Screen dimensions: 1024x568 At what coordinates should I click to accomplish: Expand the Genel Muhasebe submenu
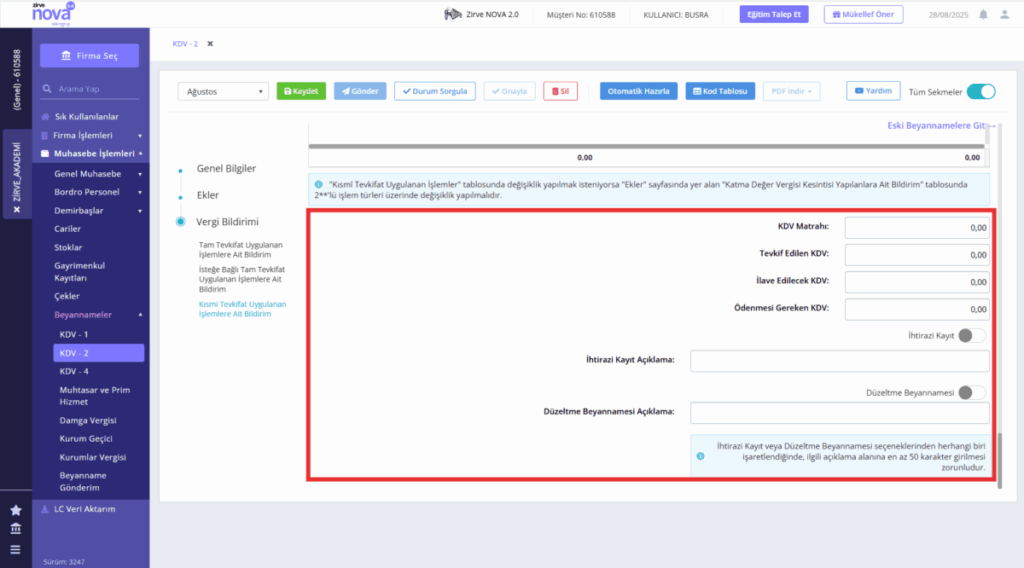pyautogui.click(x=140, y=174)
